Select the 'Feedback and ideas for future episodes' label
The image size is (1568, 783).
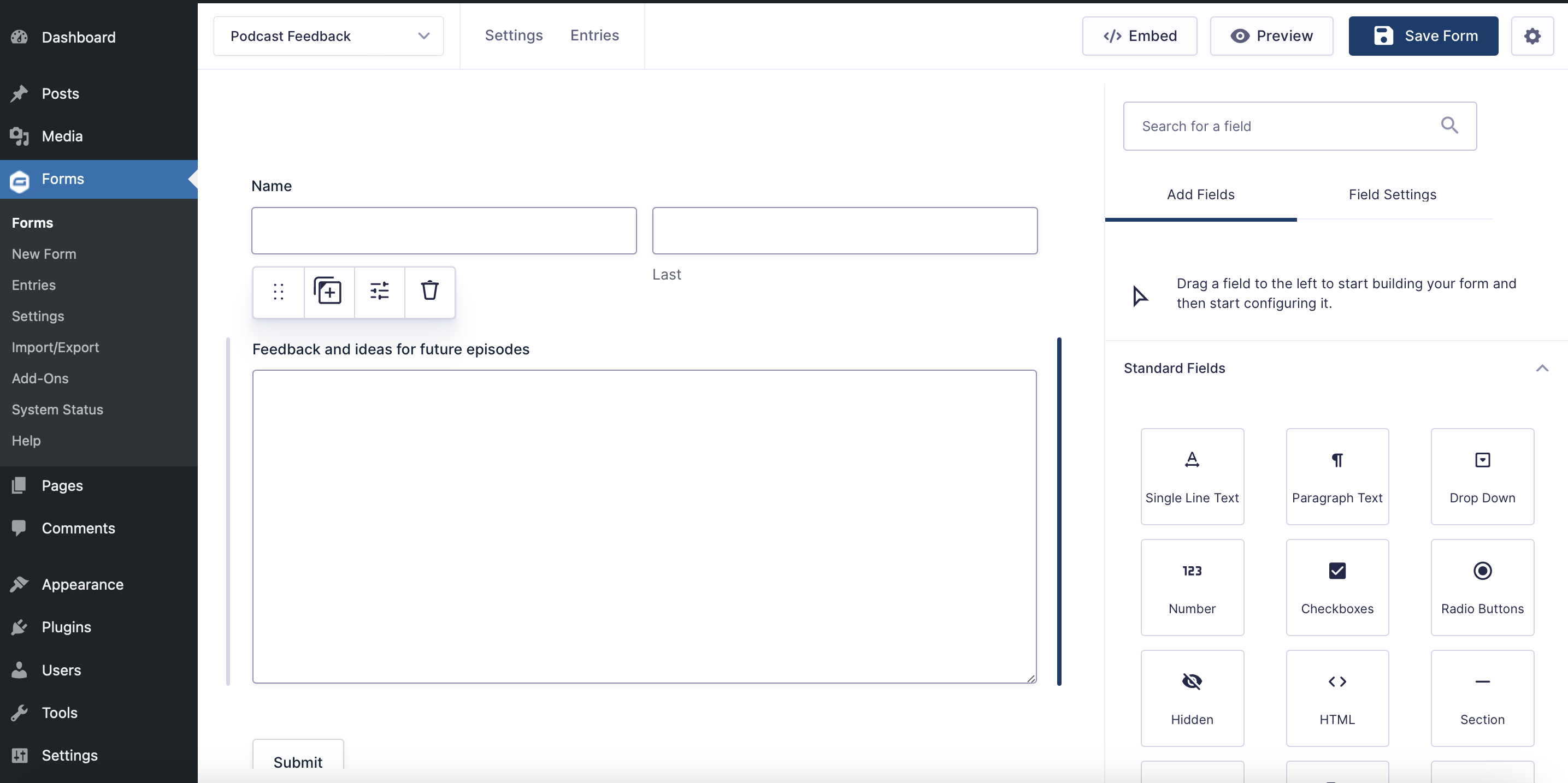391,349
